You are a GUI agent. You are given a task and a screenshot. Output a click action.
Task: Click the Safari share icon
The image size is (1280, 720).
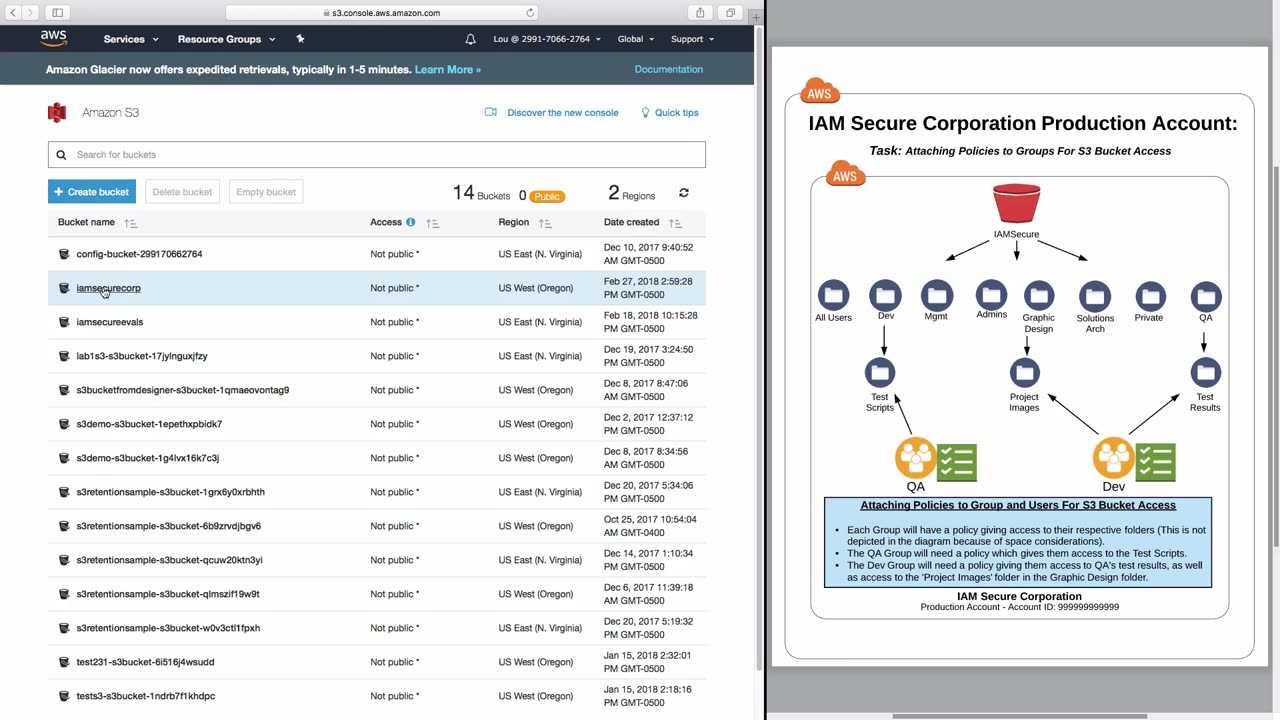coord(700,13)
